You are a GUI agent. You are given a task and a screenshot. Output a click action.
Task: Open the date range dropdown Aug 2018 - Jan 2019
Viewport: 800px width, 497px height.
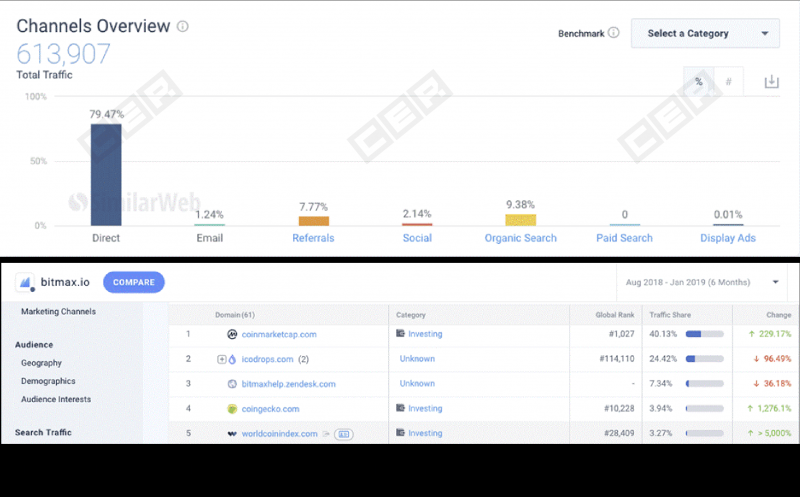coord(702,282)
